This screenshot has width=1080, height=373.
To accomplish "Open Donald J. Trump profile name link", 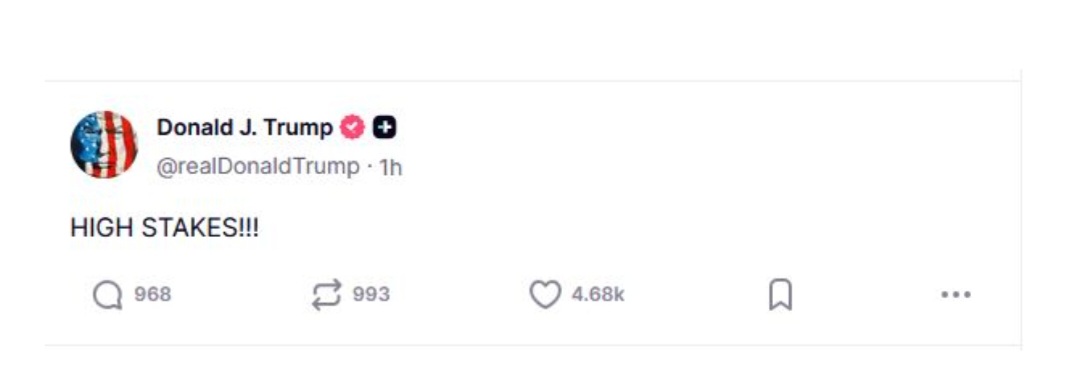I will point(245,127).
